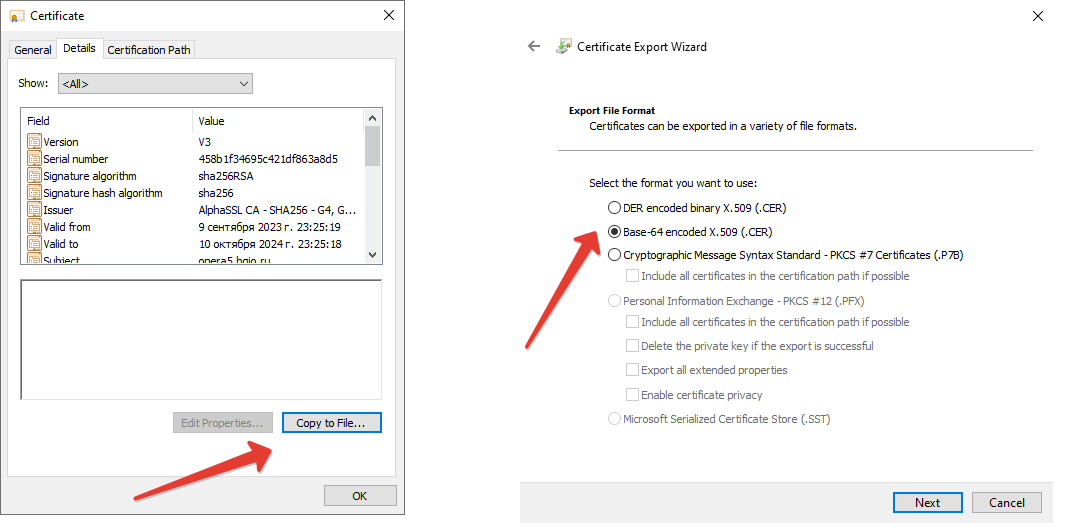Click the Valid from field icon
Image resolution: width=1080 pixels, height=527 pixels.
pyautogui.click(x=34, y=227)
